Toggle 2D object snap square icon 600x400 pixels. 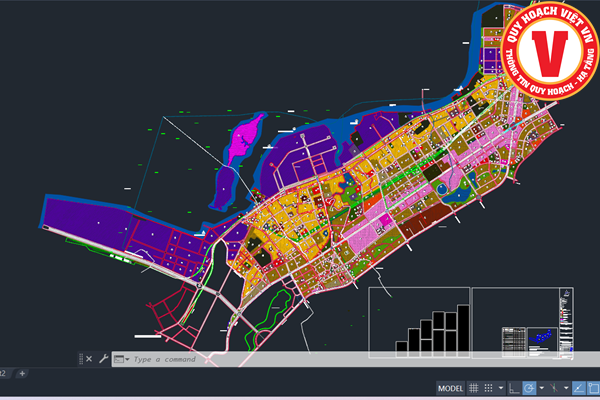click(x=594, y=388)
